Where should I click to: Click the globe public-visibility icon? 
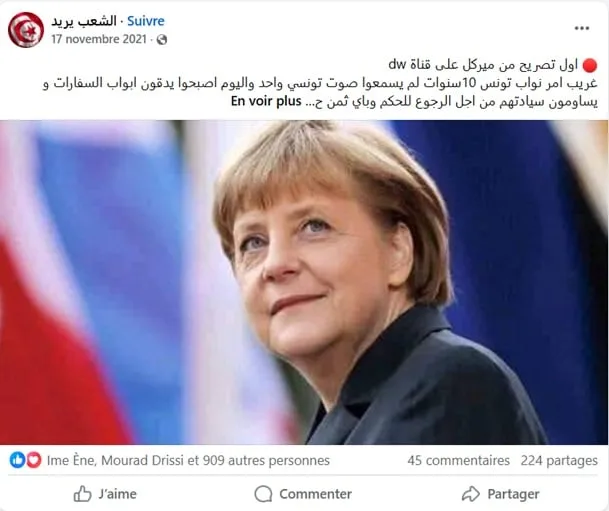162,40
